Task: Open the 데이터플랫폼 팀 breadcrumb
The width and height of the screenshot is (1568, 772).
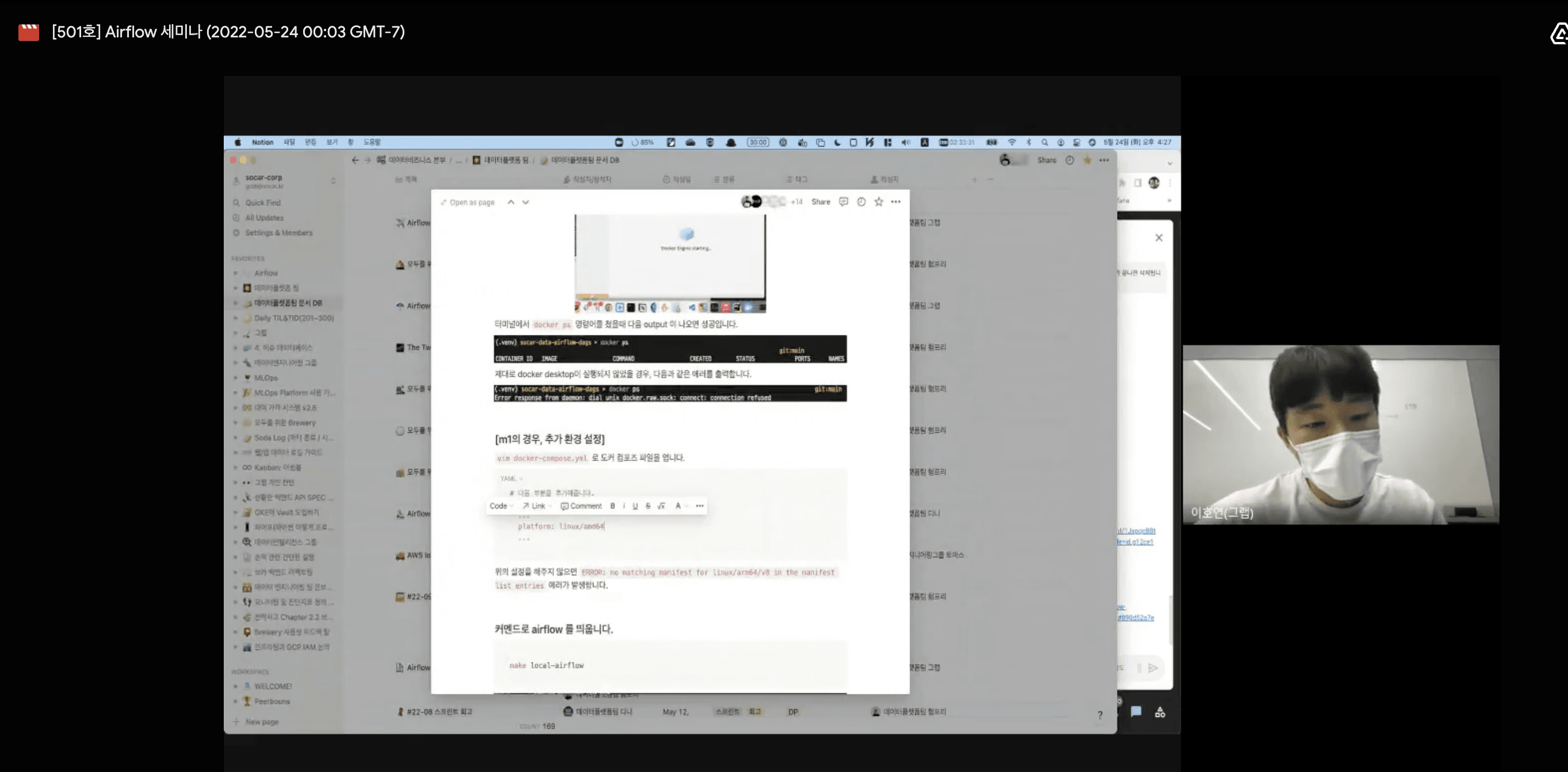Action: pos(501,160)
